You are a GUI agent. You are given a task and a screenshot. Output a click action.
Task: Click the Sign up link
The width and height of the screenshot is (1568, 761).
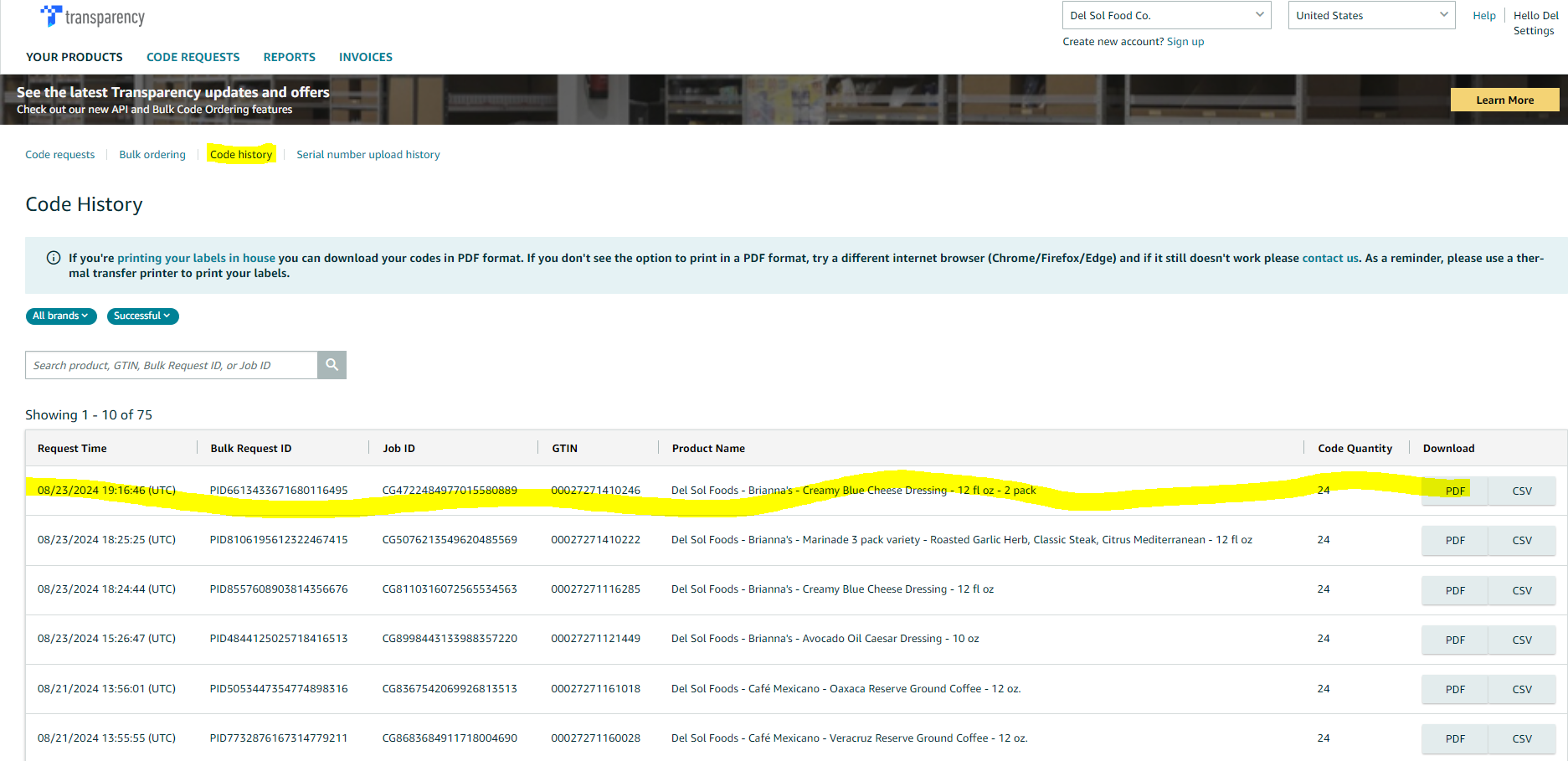click(x=1185, y=41)
